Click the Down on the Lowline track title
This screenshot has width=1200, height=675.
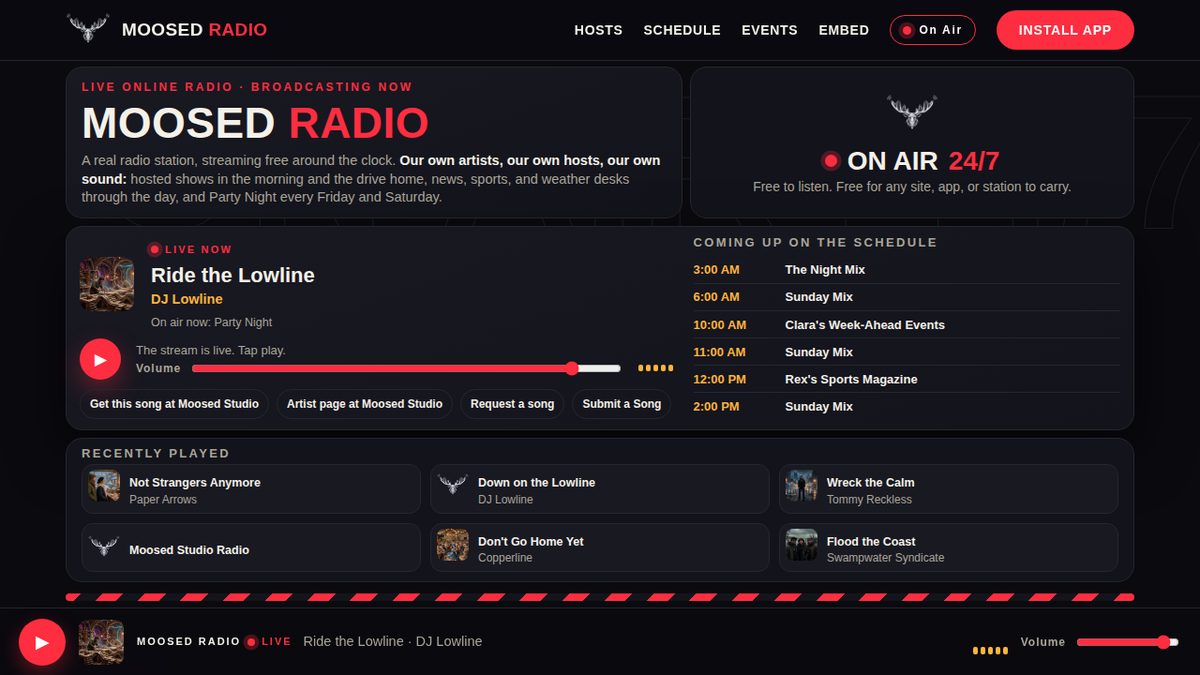point(536,482)
